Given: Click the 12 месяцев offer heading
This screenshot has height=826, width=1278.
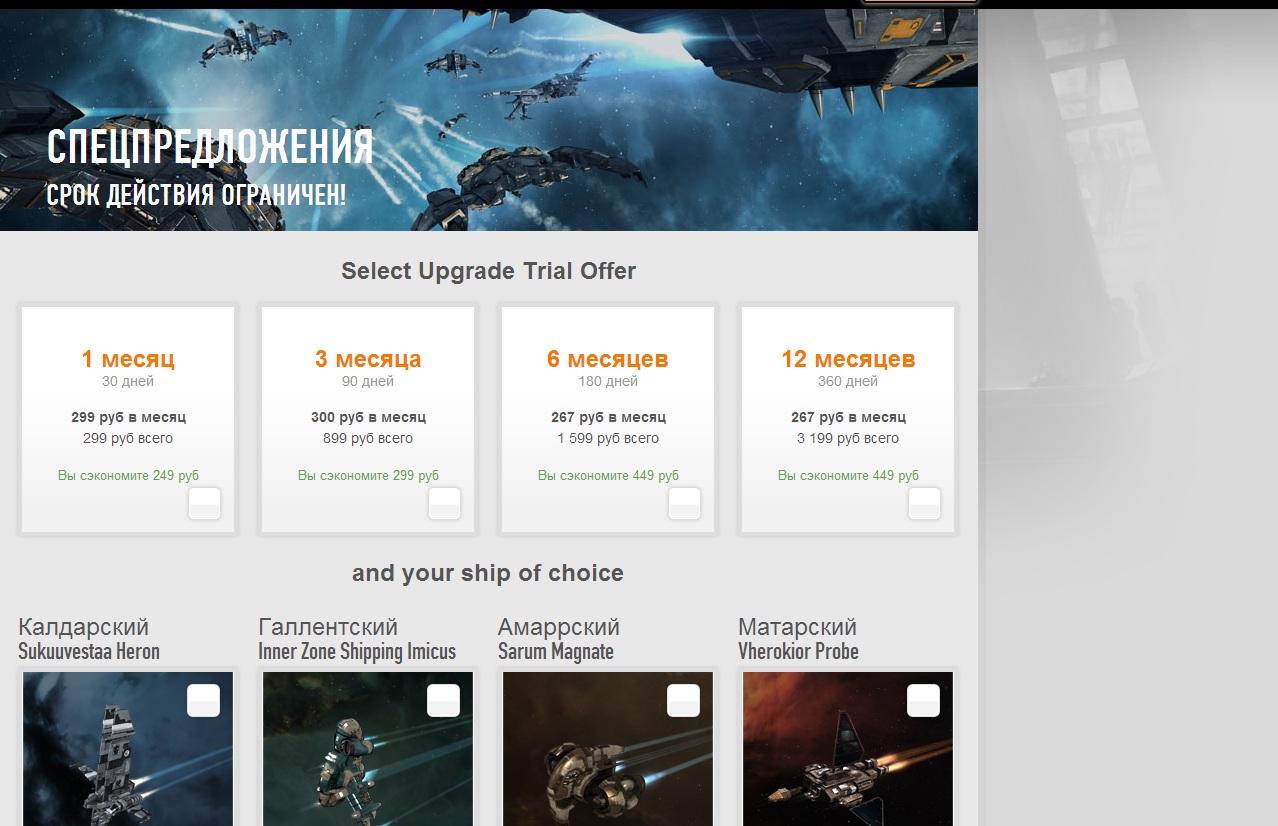Looking at the screenshot, I should (848, 359).
